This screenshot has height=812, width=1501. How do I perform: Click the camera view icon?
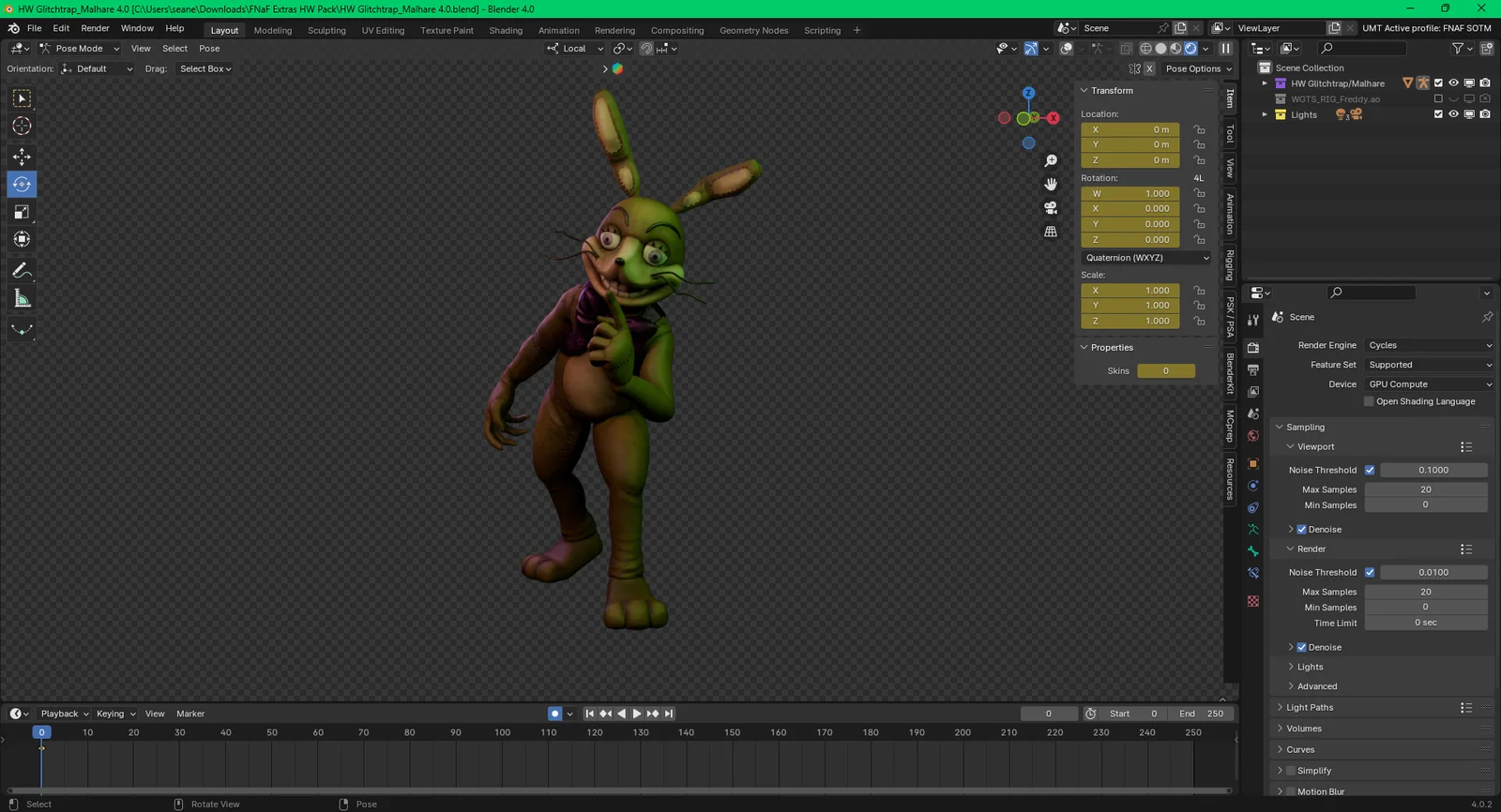pos(1051,207)
